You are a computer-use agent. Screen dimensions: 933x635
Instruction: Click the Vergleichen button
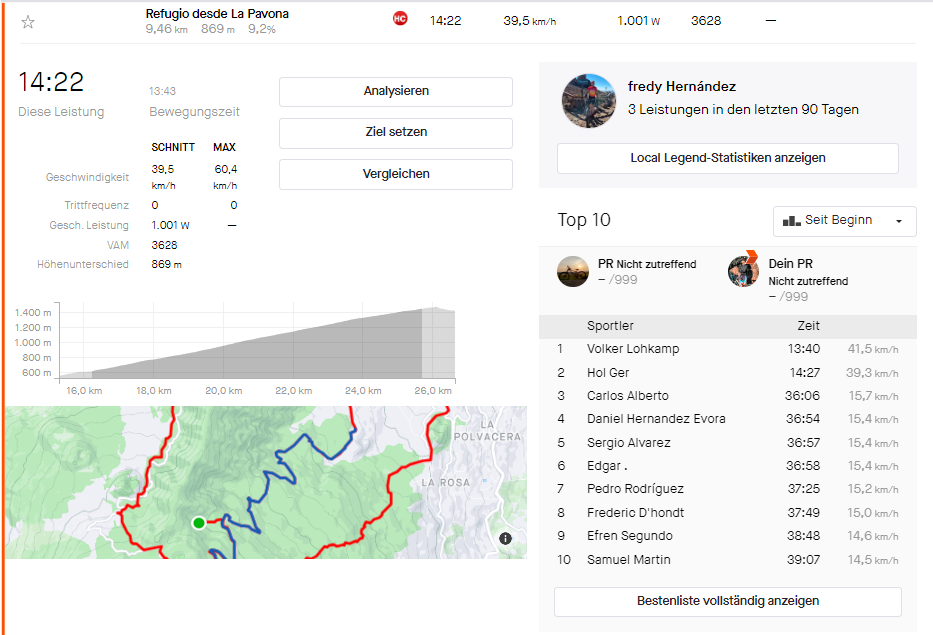(395, 174)
